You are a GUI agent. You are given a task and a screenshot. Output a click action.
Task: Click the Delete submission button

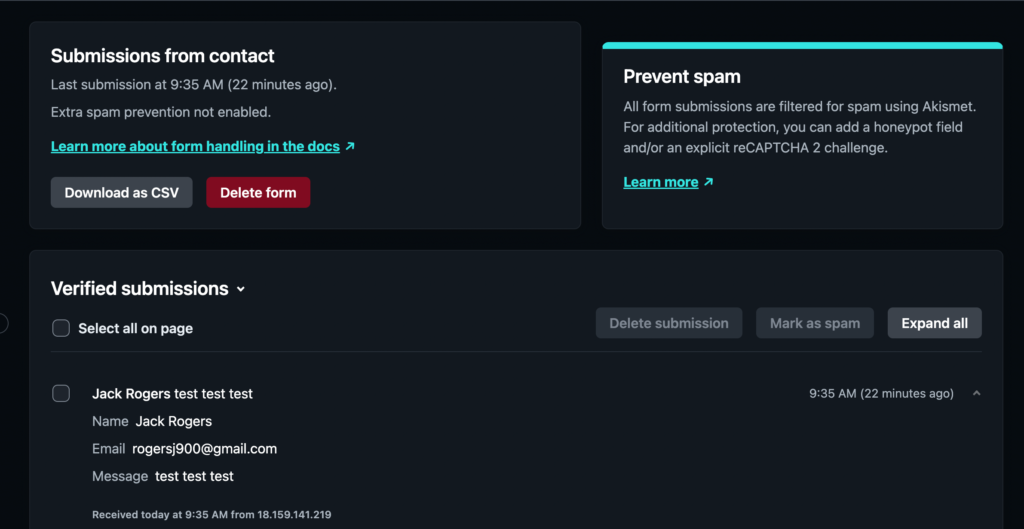point(669,323)
